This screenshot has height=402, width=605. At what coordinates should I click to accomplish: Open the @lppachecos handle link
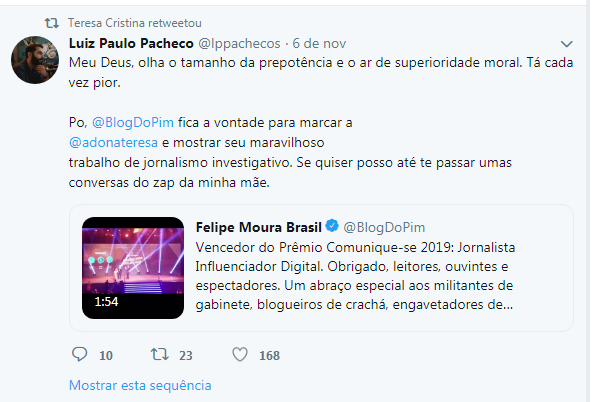(x=239, y=43)
